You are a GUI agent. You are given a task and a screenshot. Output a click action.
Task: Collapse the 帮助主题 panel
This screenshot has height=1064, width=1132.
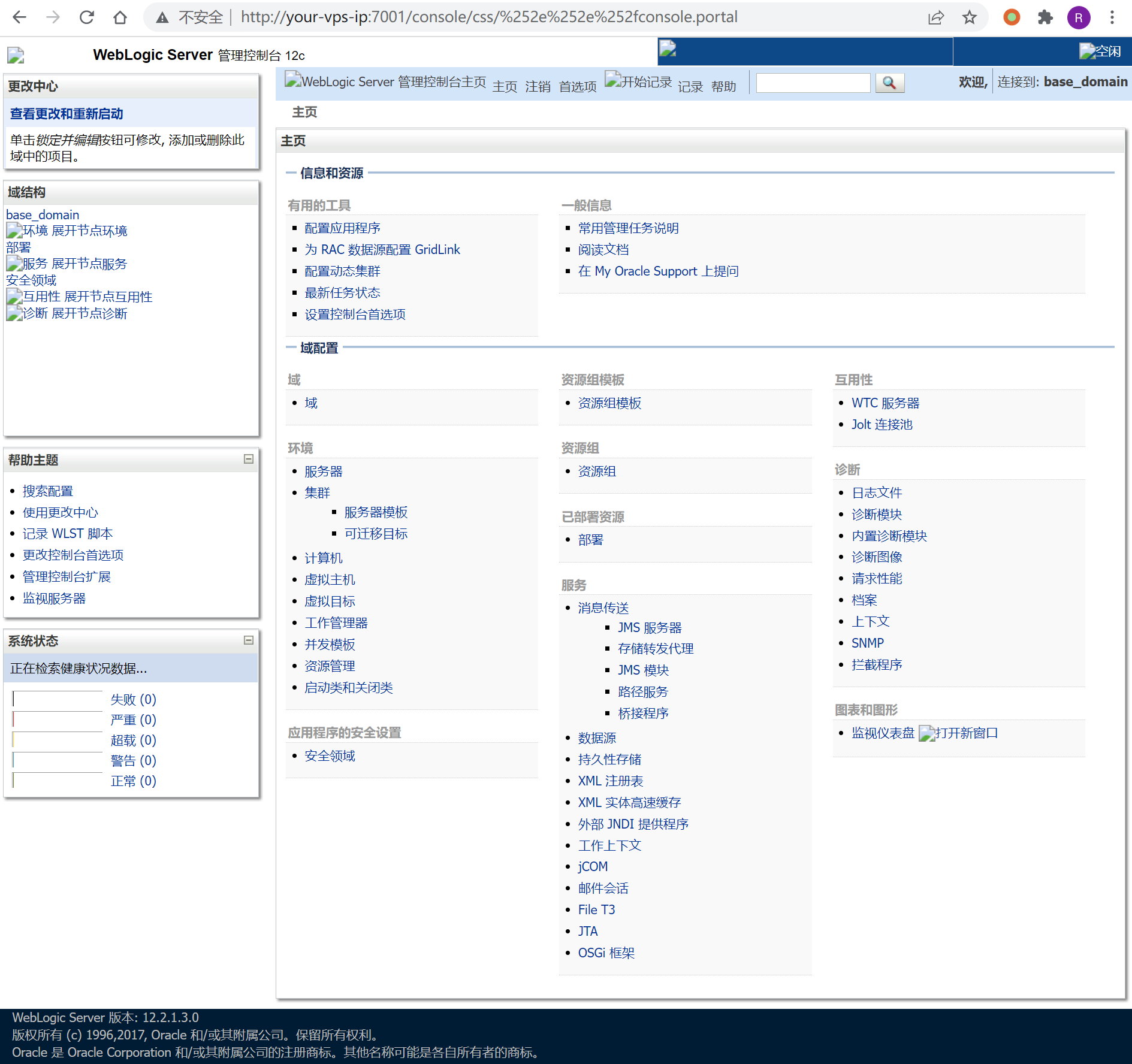point(247,460)
